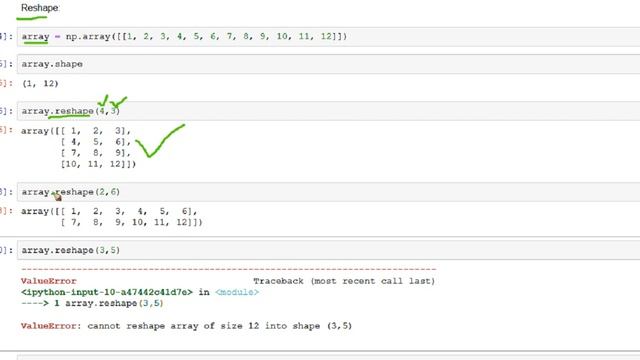The width and height of the screenshot is (640, 360).
Task: Click output row [ 4, 5, 6]
Action: [96, 142]
